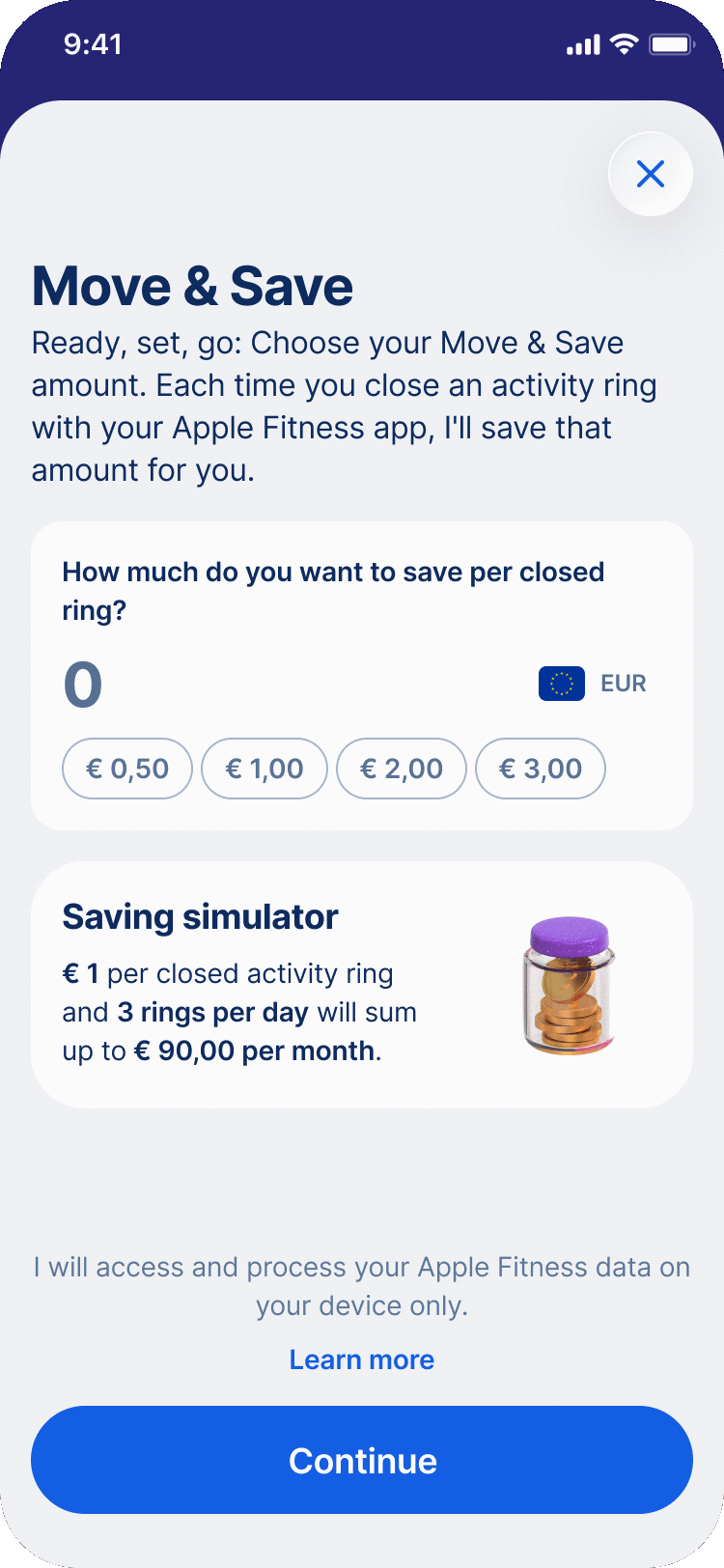Tap the EU flag currency icon
Image resolution: width=724 pixels, height=1568 pixels.
coord(562,684)
